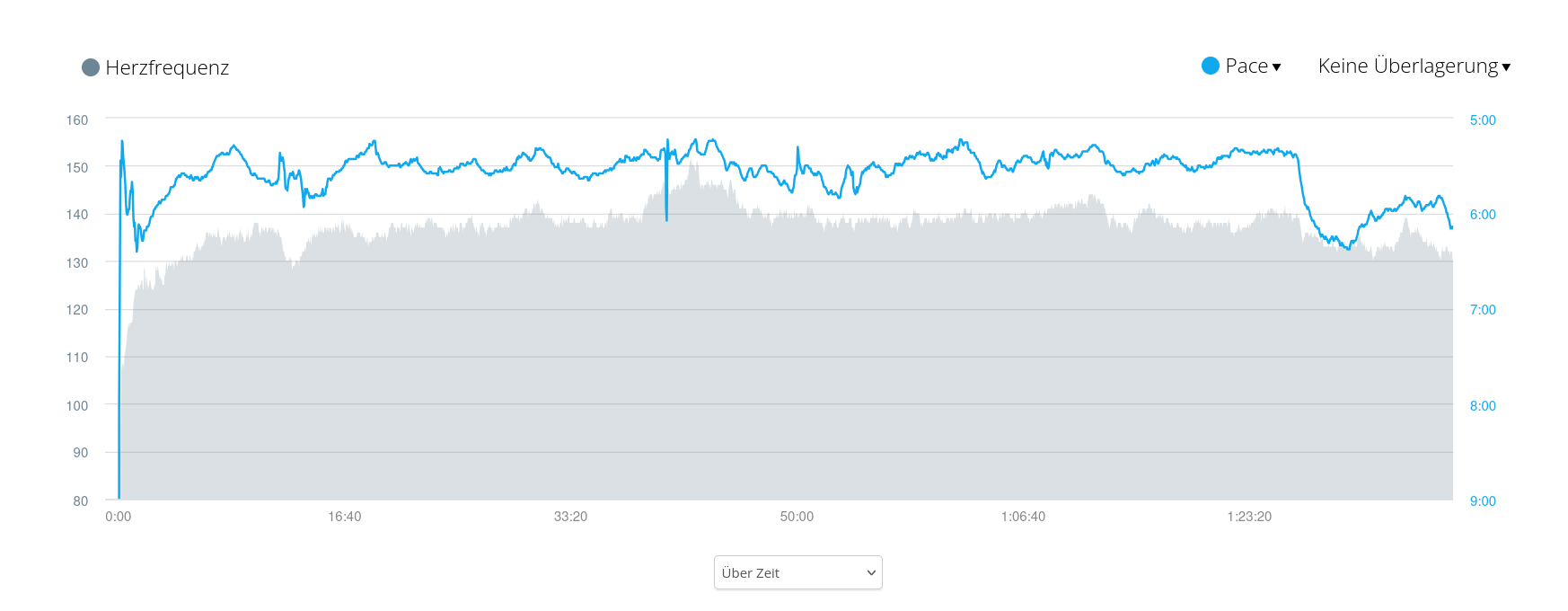Click the 160 heart rate axis label
The width and height of the screenshot is (1568, 611).
[77, 120]
